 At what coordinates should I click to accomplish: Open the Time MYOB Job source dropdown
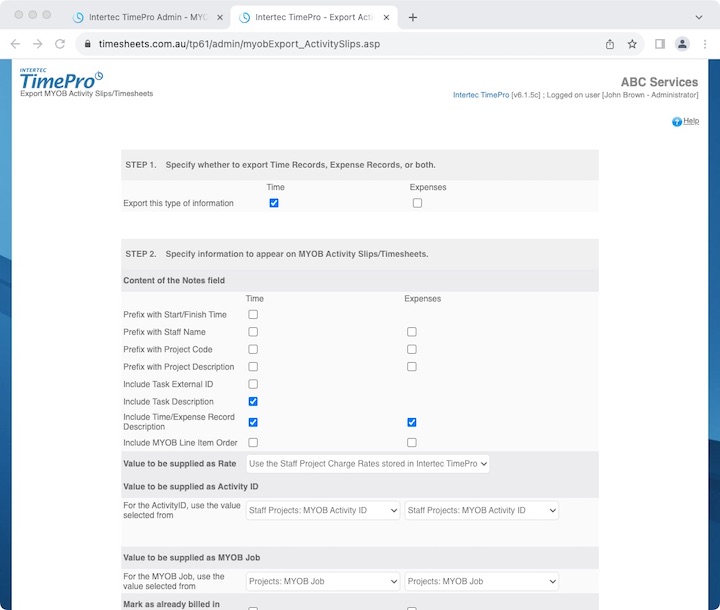[323, 582]
